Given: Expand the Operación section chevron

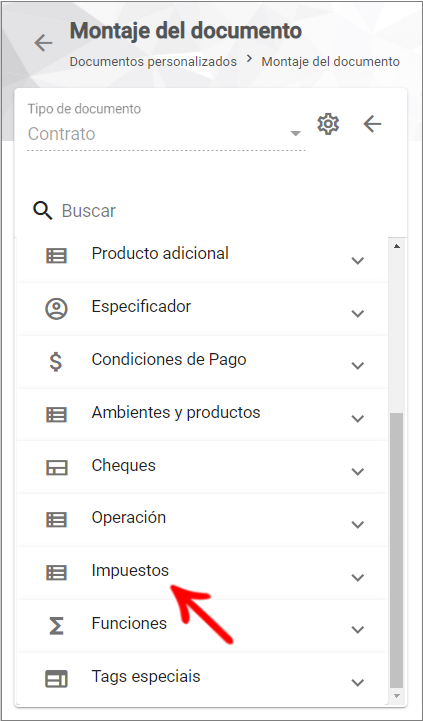Looking at the screenshot, I should pyautogui.click(x=358, y=524).
